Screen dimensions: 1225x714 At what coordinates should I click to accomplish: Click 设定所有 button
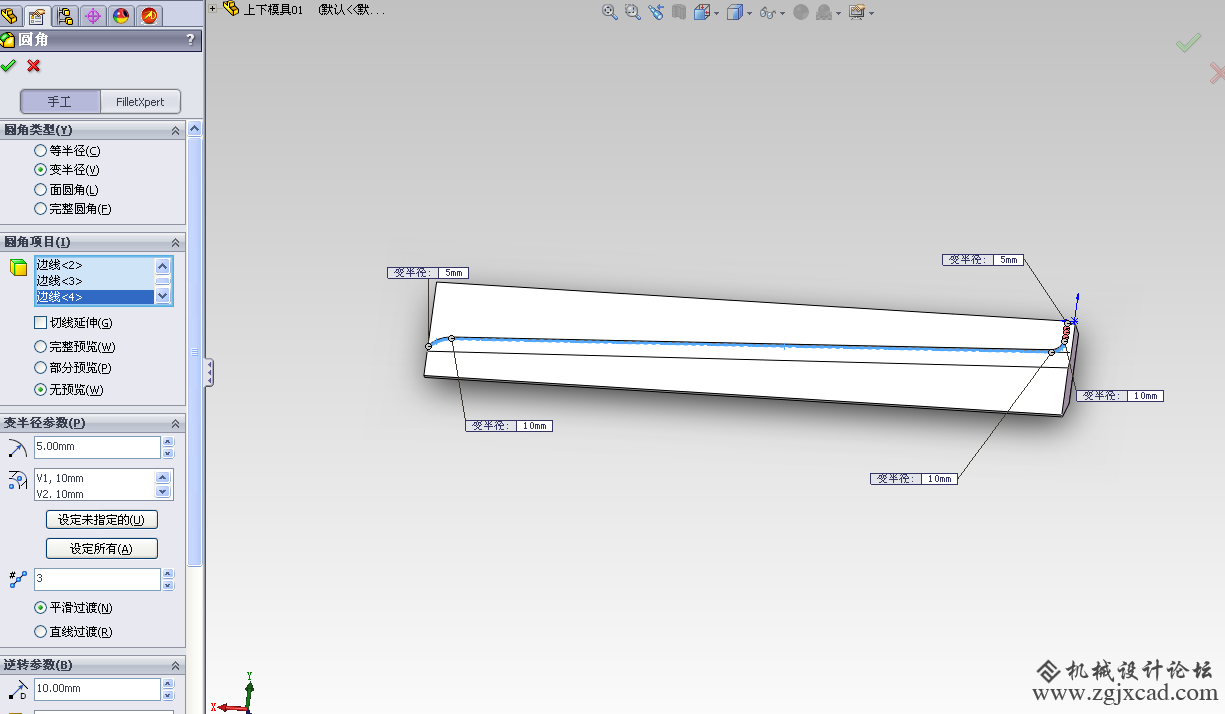(x=102, y=549)
